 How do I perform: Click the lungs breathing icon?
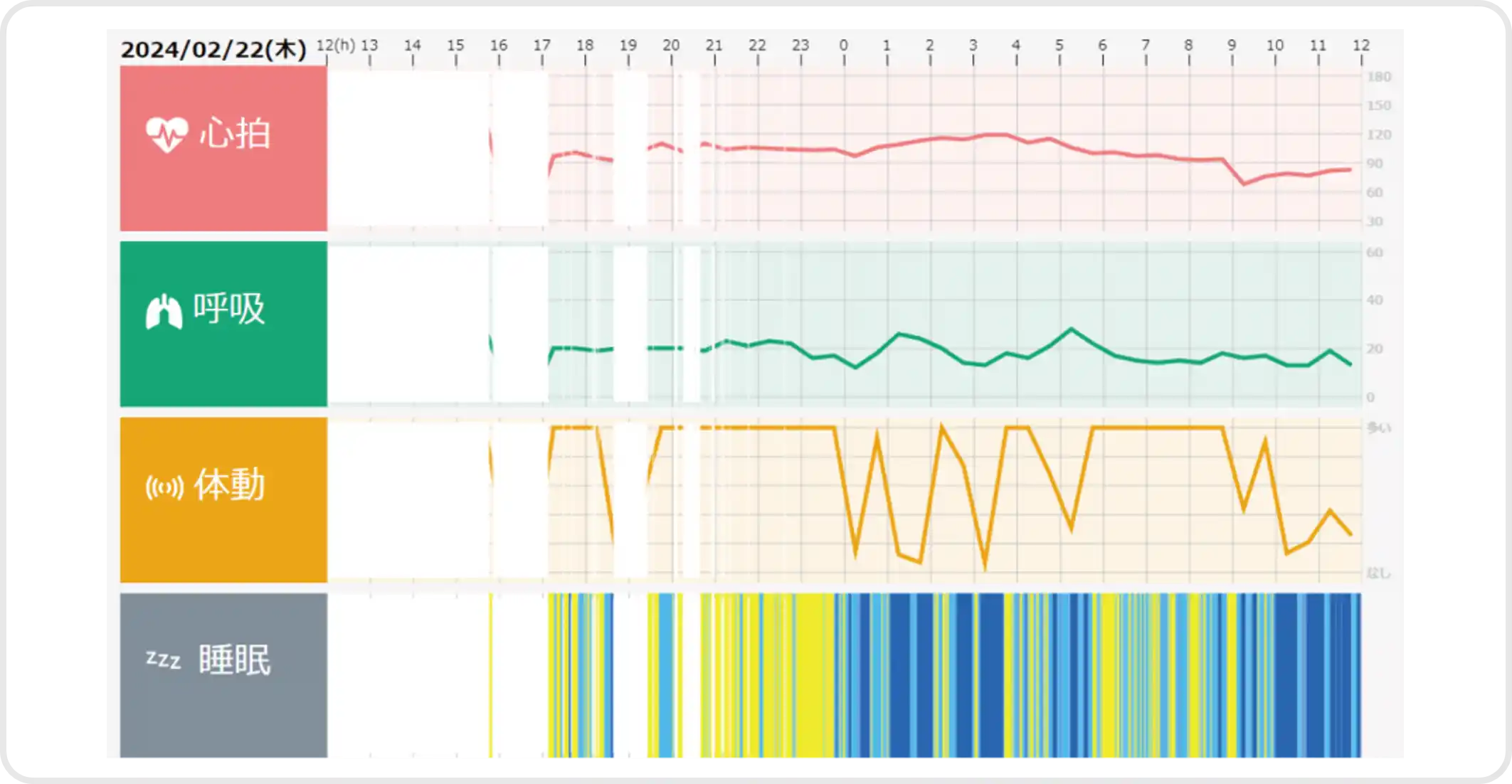(x=164, y=311)
